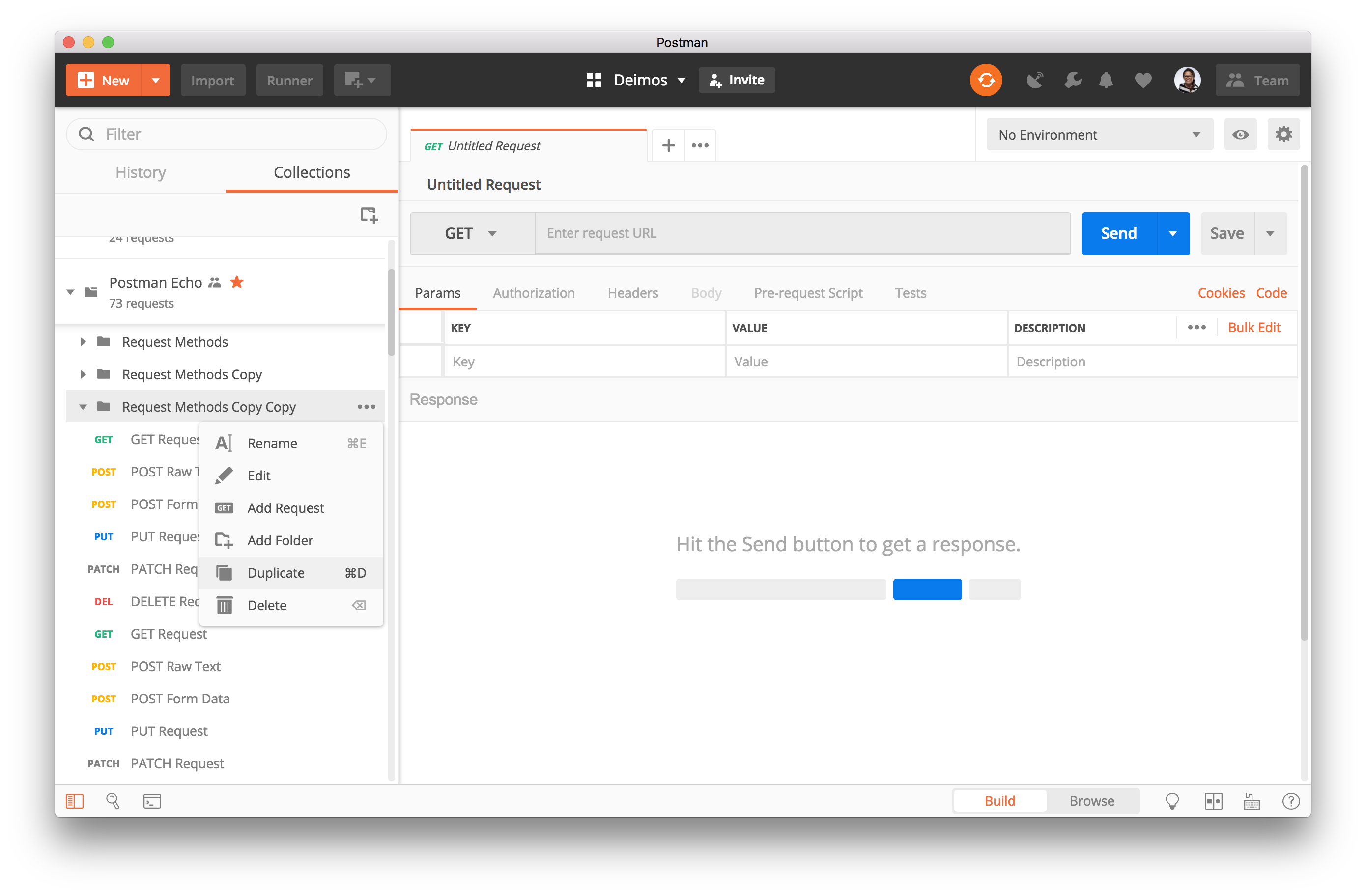Viewport: 1366px width, 896px height.
Task: Click the search icon in the status bar
Action: point(113,801)
